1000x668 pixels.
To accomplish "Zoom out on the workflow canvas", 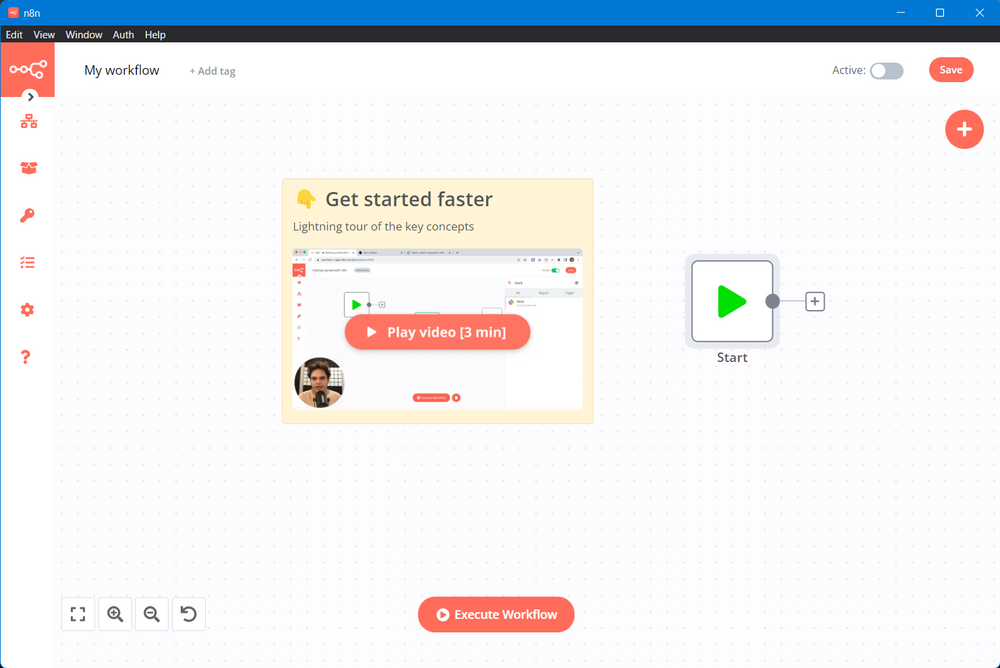I will pos(152,614).
